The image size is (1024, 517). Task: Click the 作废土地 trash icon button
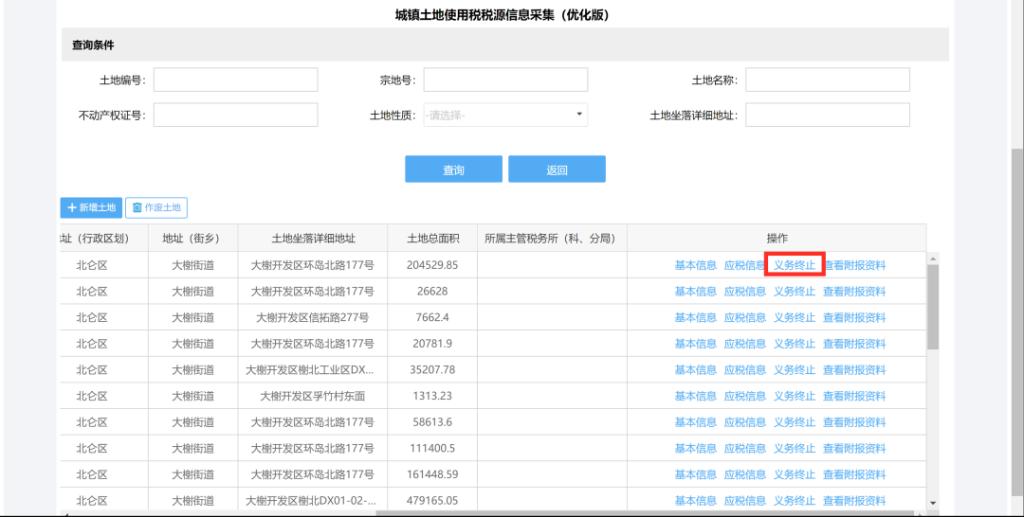[x=157, y=208]
